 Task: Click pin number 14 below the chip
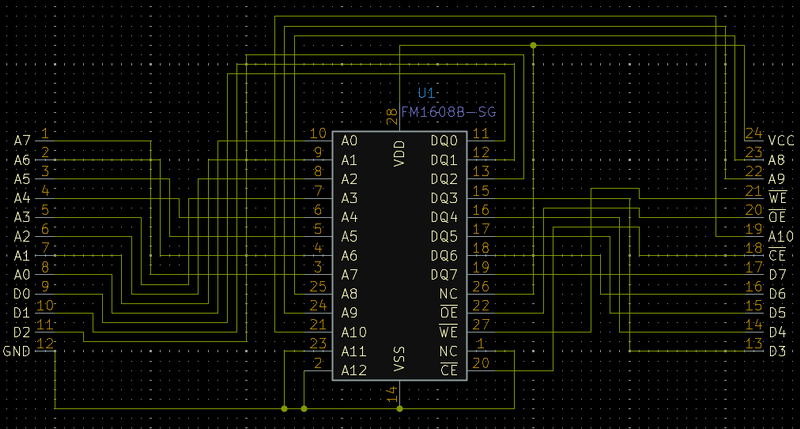tap(392, 394)
